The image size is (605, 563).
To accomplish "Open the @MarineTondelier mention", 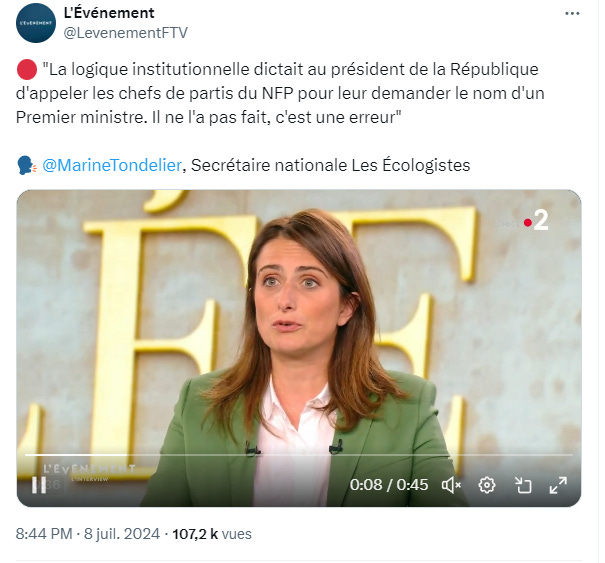I will coord(112,165).
